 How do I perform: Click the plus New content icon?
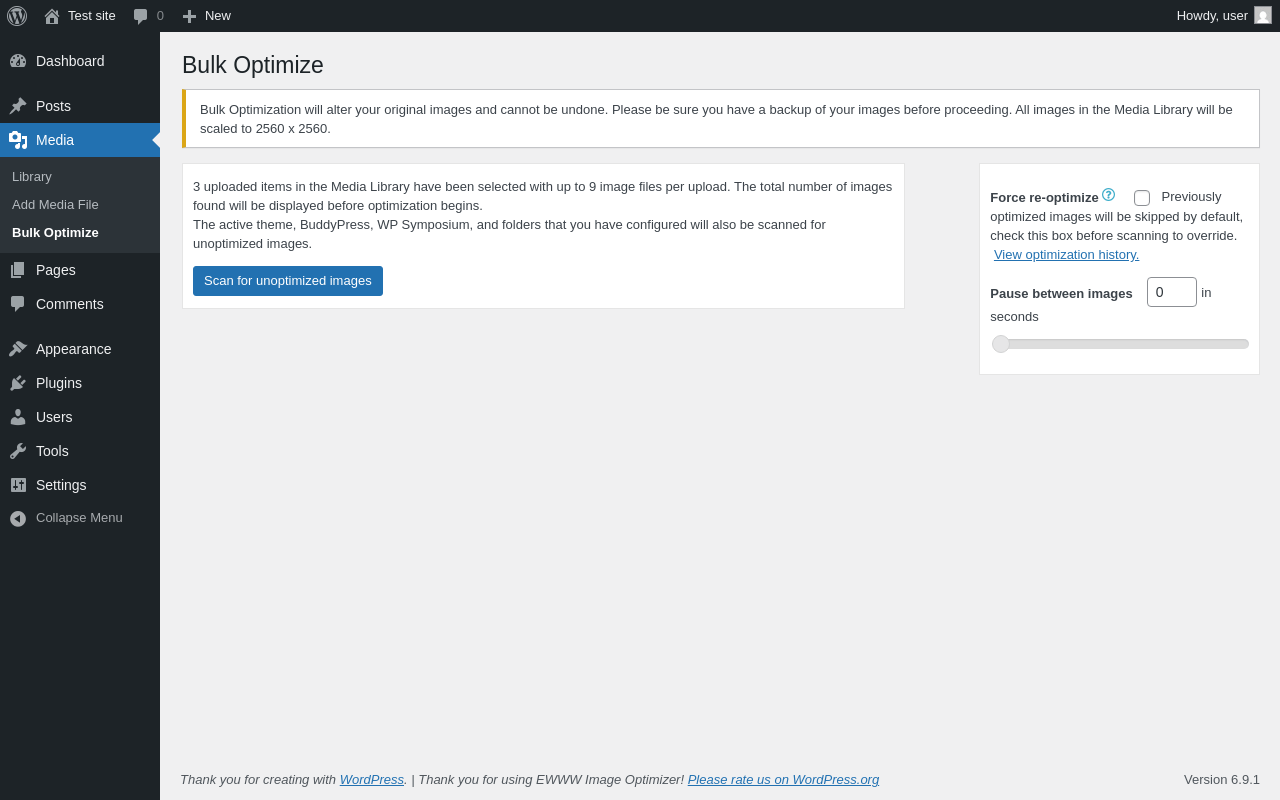[x=189, y=16]
